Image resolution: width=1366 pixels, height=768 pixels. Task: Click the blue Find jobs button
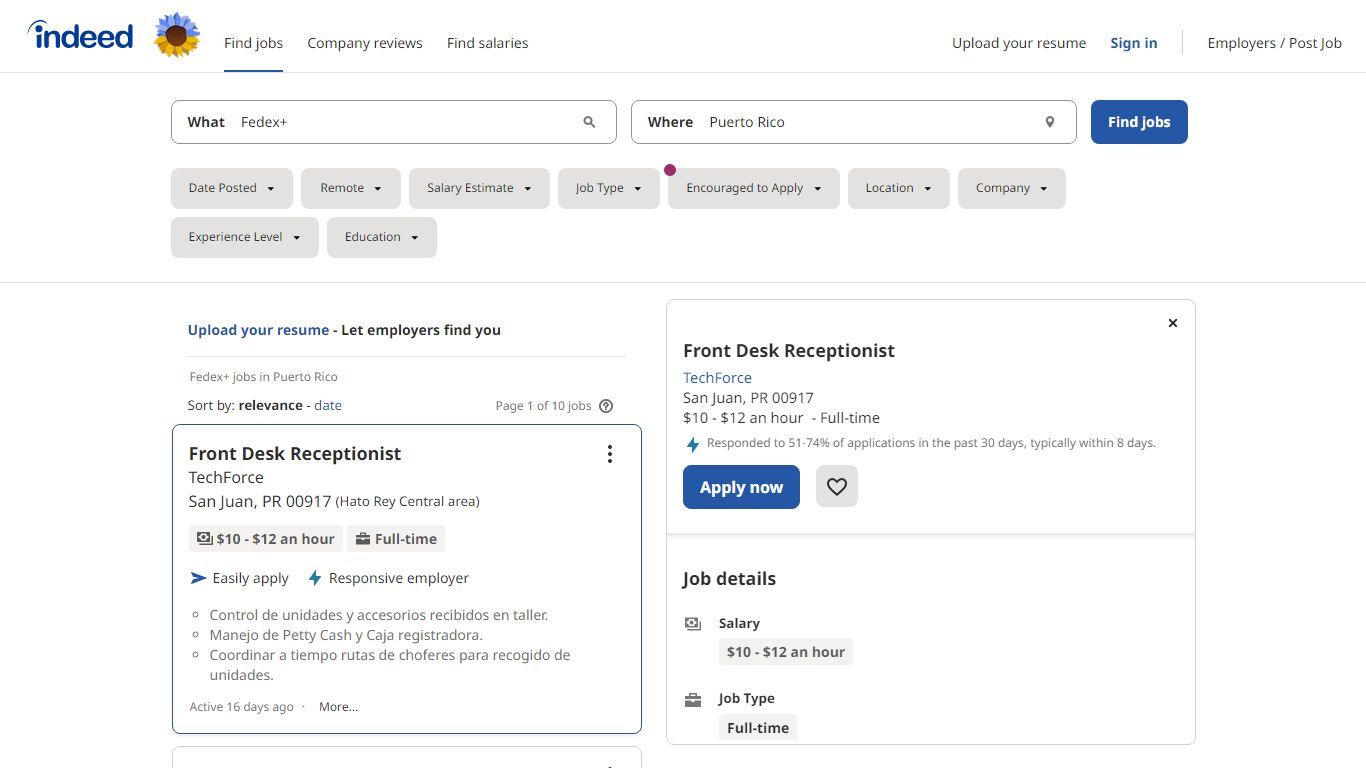(1139, 122)
